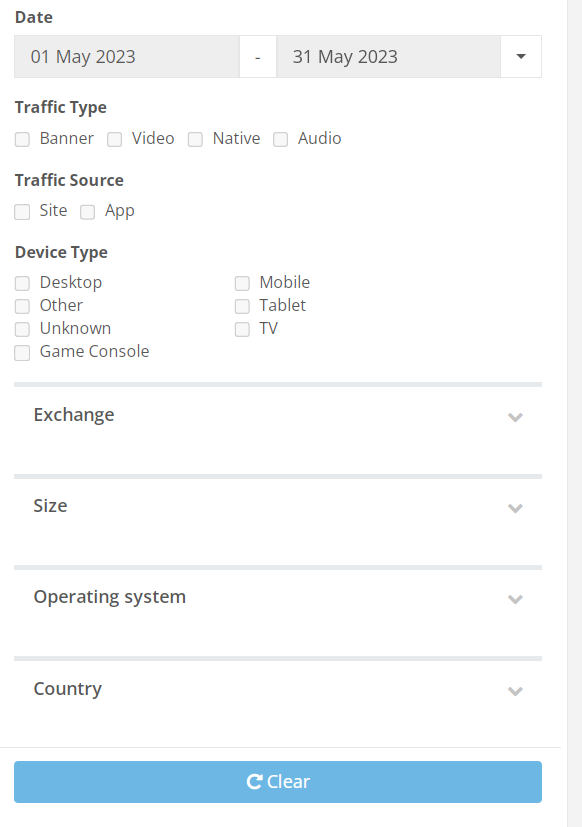Image resolution: width=582 pixels, height=827 pixels.
Task: Enable the Banner traffic type
Action: (22, 139)
